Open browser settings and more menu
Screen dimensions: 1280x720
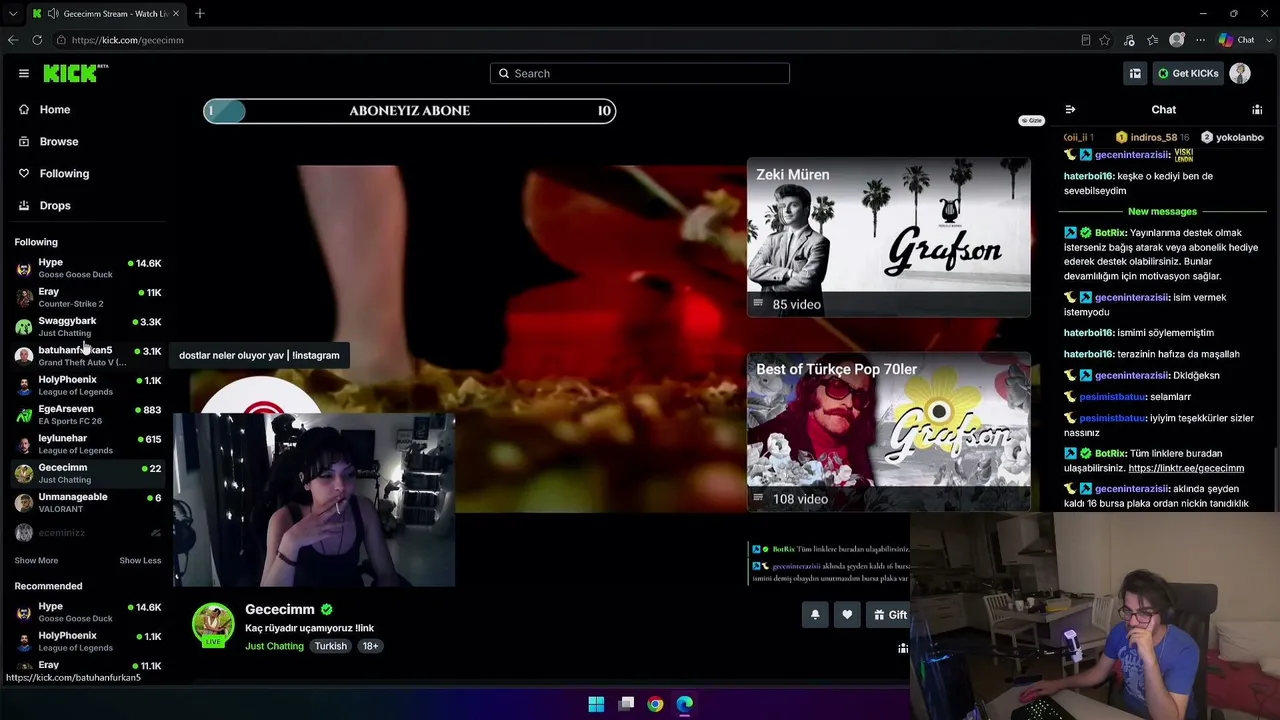1200,40
